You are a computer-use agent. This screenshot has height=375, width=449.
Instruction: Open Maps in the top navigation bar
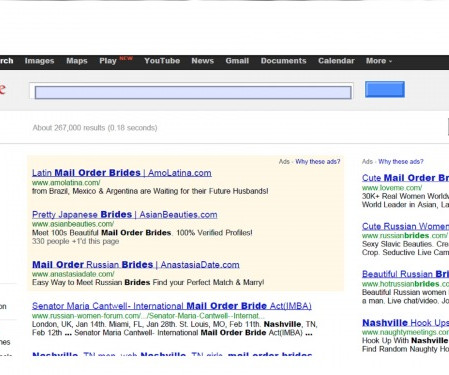[x=77, y=61]
